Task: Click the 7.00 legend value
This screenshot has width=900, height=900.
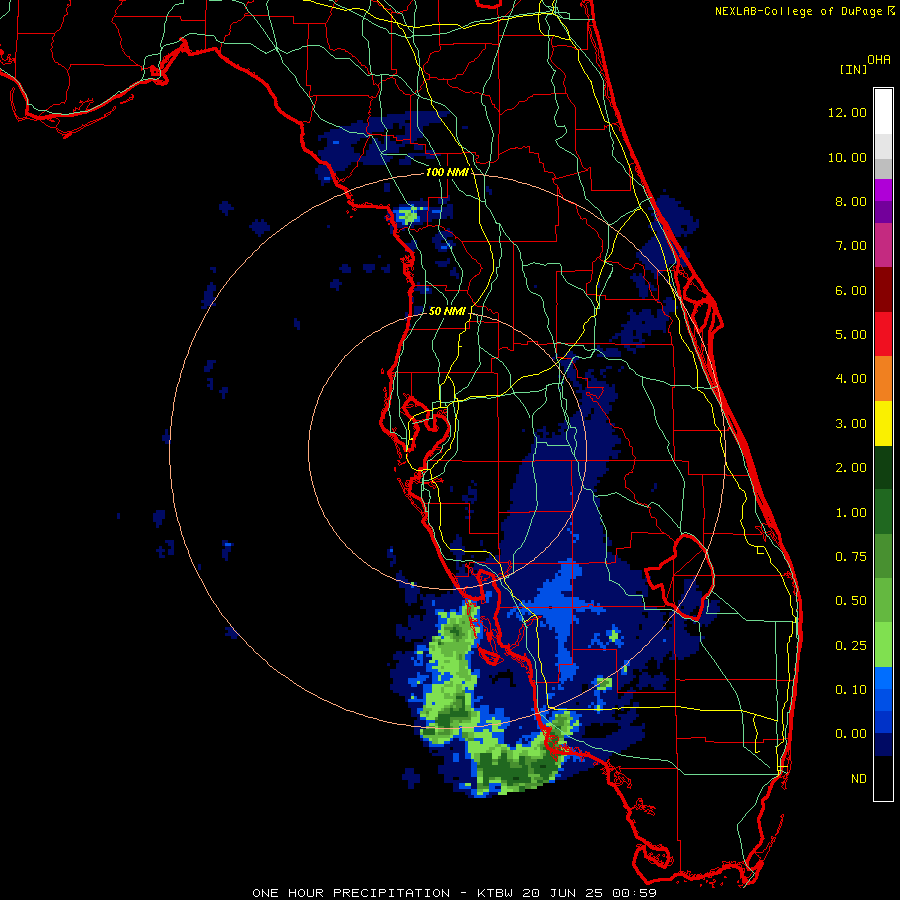Action: coord(851,246)
